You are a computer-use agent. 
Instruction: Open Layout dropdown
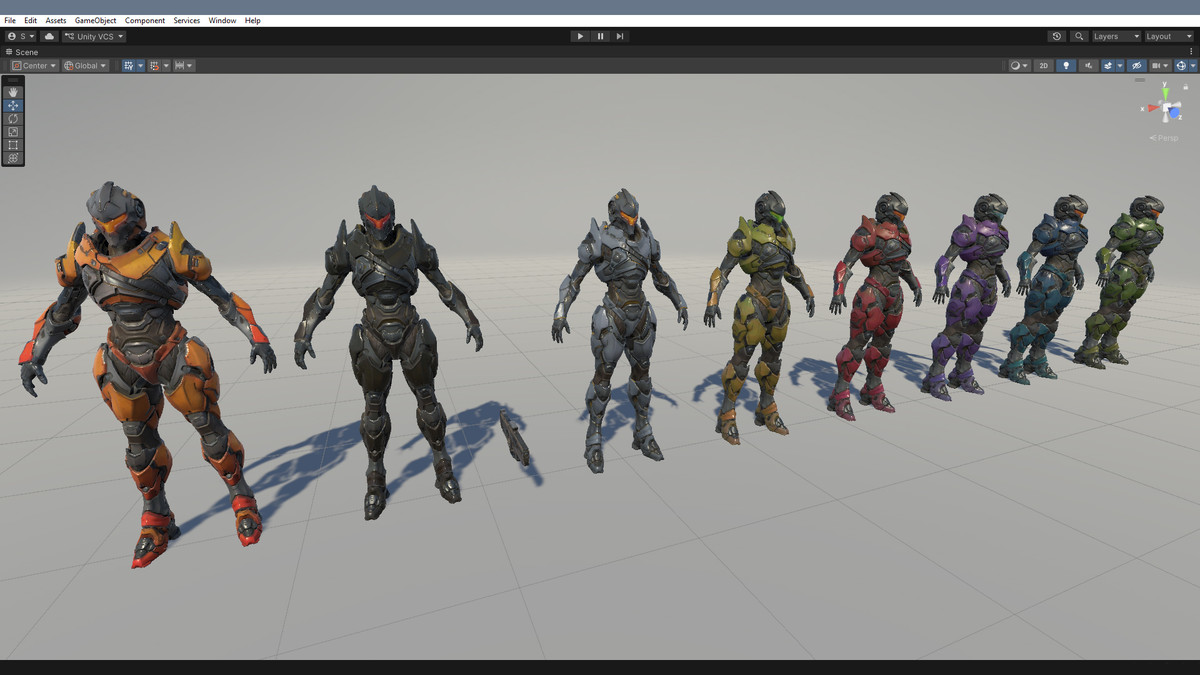[x=1169, y=36]
